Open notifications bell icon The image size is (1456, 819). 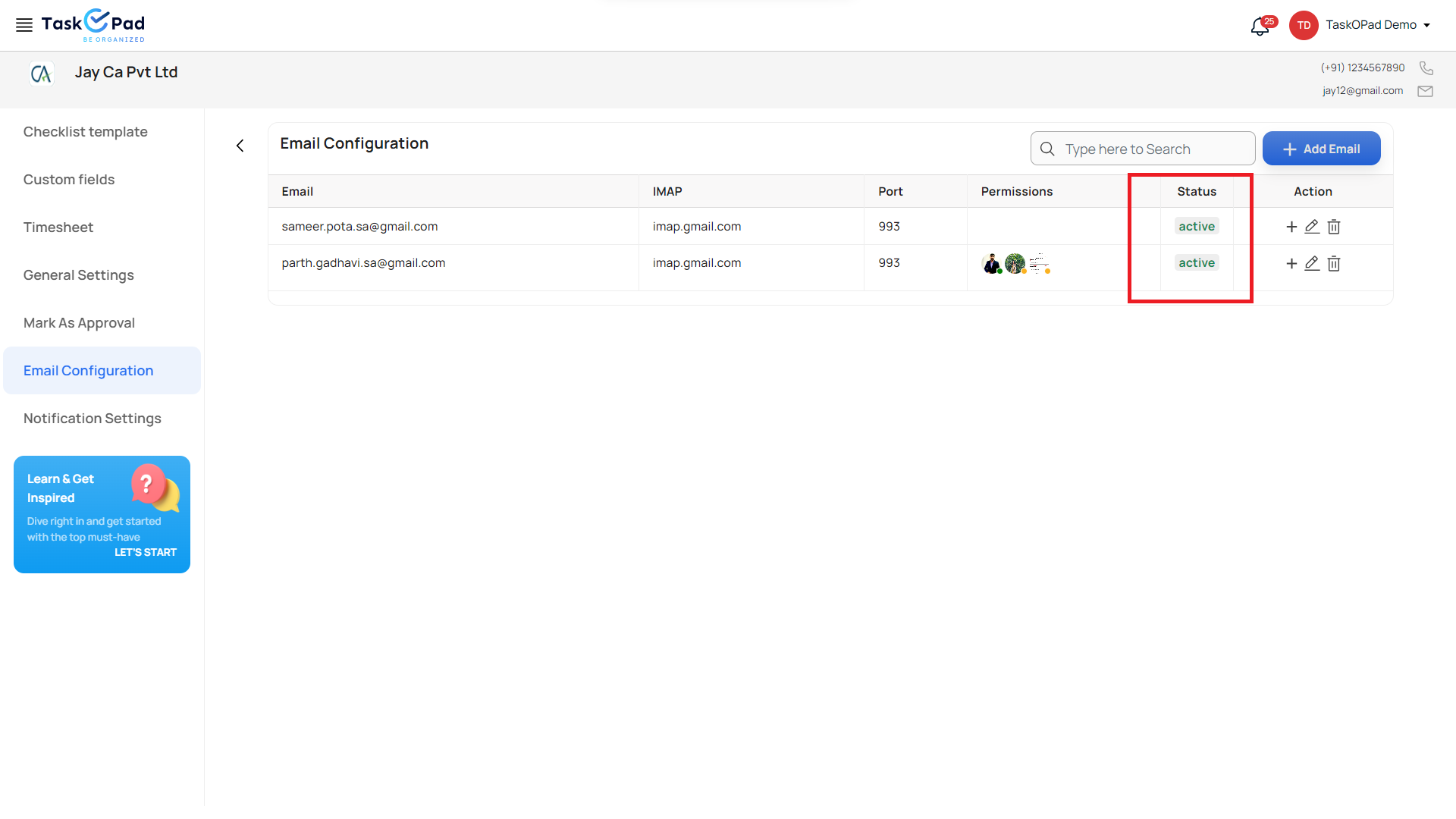1260,27
